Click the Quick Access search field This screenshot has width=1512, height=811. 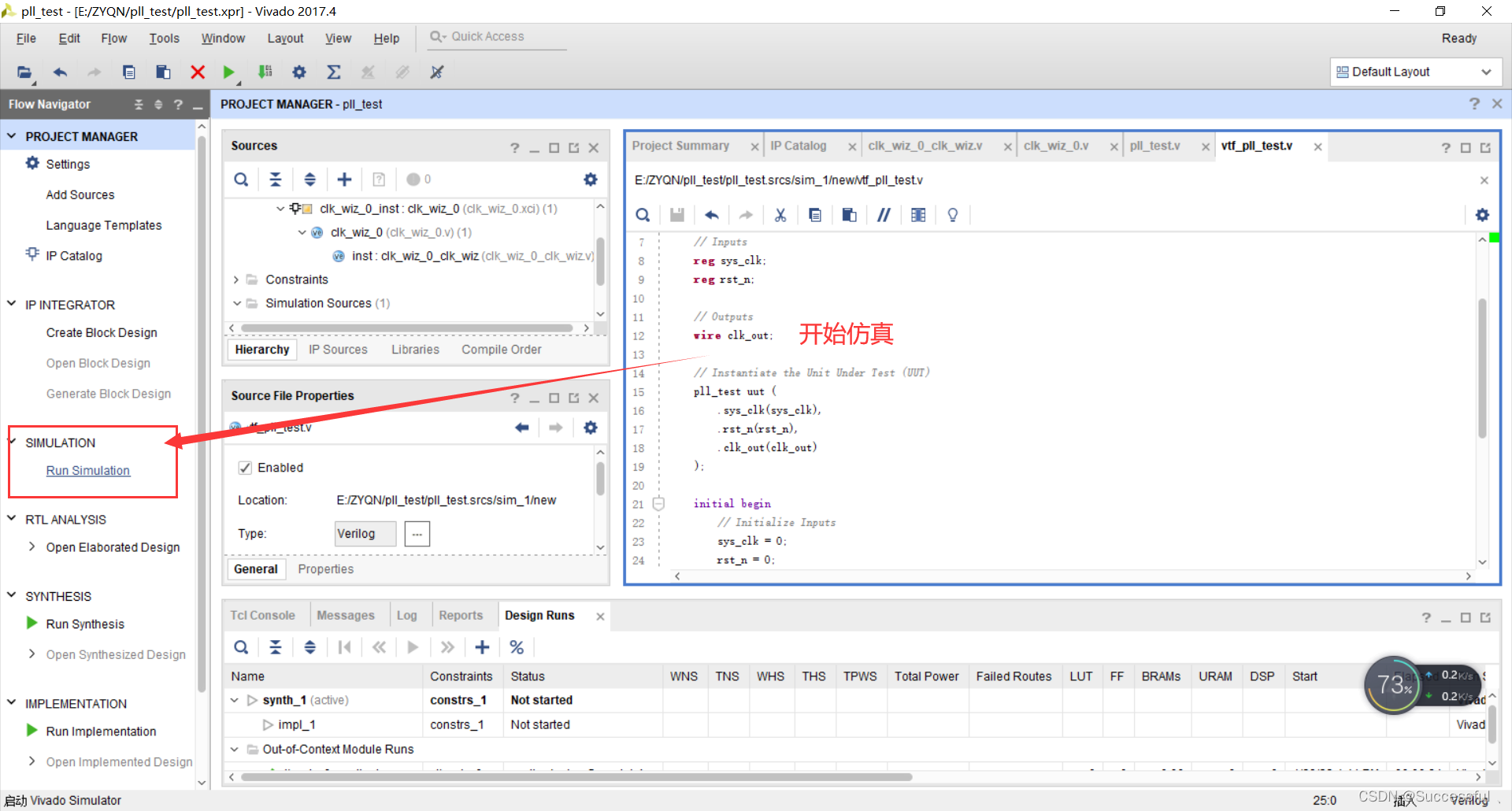[x=496, y=37]
